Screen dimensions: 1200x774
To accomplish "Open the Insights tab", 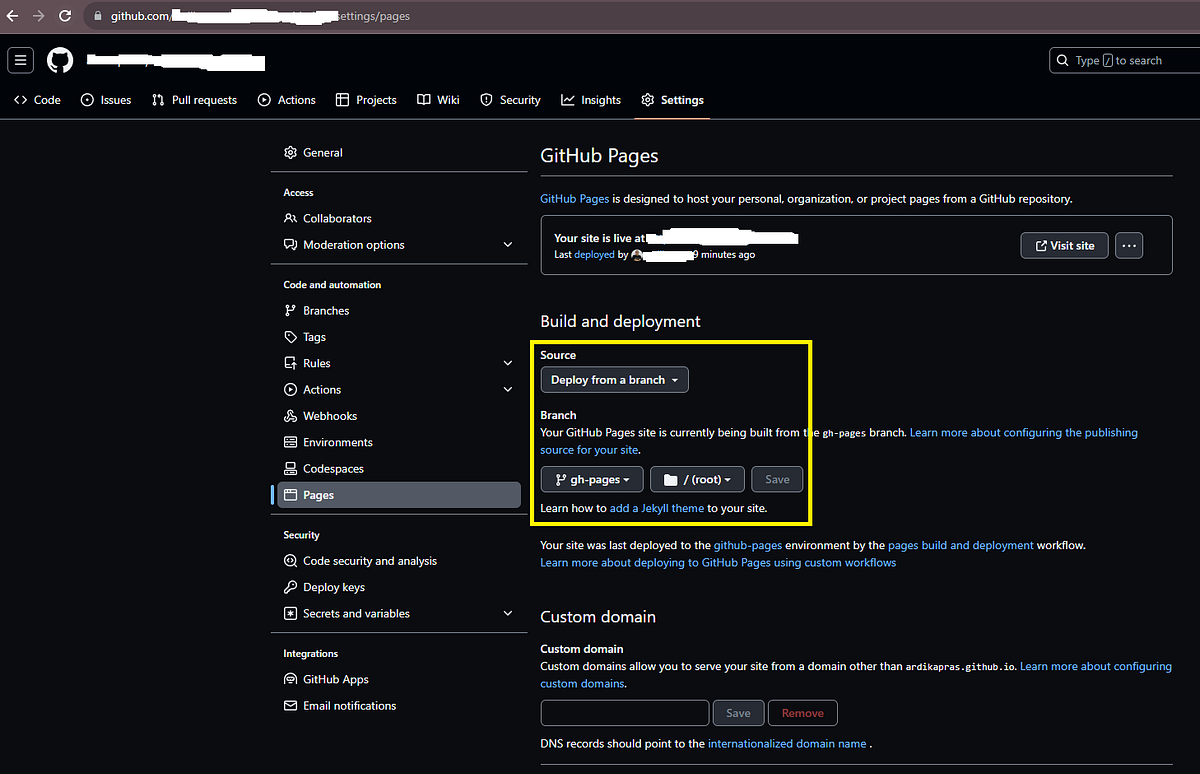I will pos(591,100).
